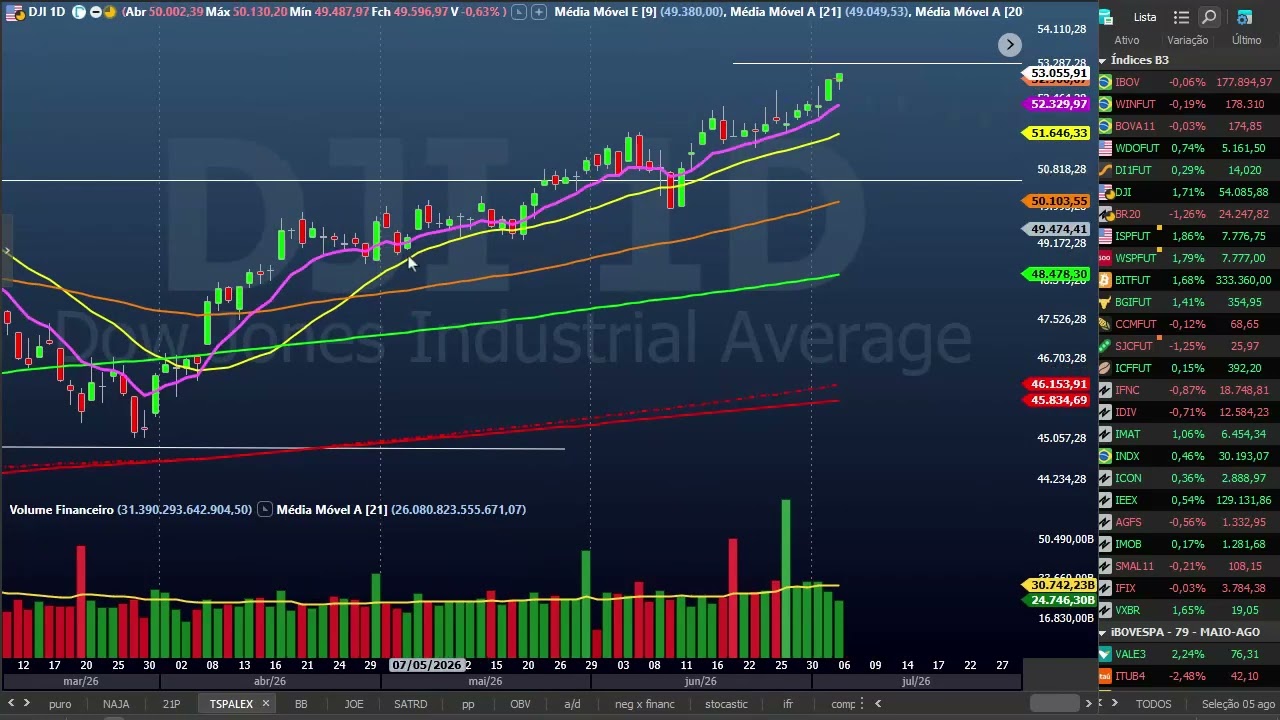Viewport: 1280px width, 720px height.
Task: Click the Brazil flag icon next to IBOV
Action: (1105, 82)
